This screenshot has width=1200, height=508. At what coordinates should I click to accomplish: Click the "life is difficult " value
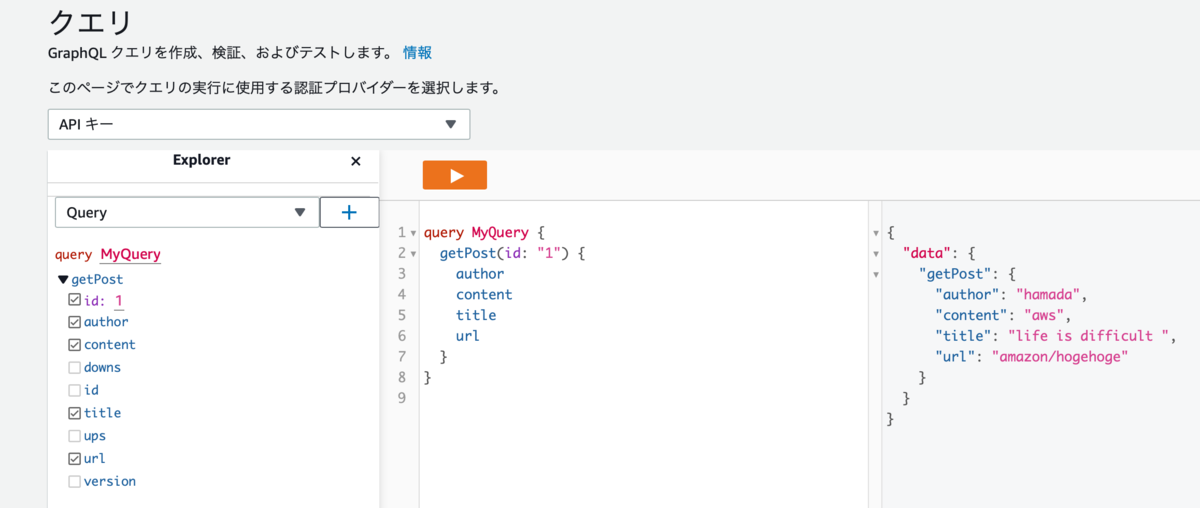point(1088,336)
